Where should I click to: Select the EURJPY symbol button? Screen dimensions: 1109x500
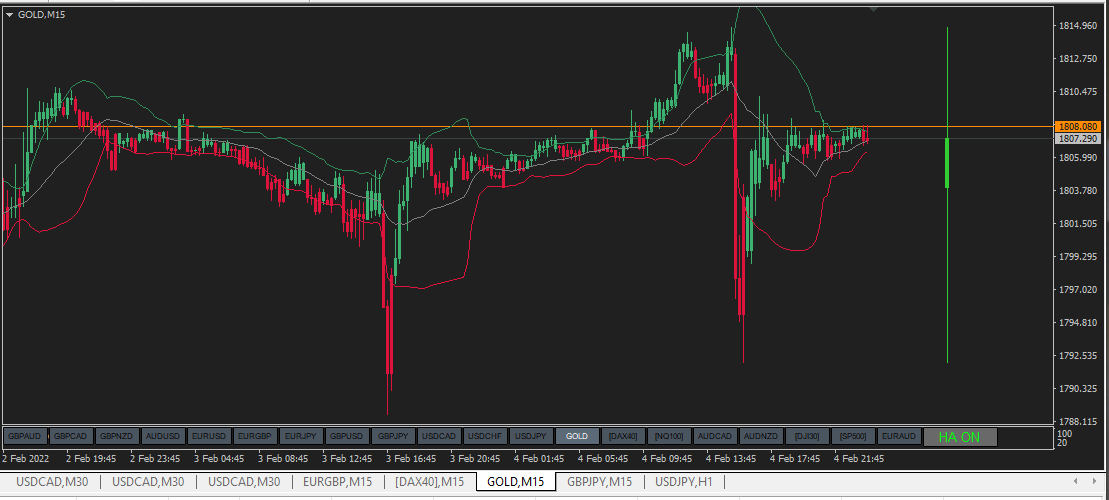(x=301, y=436)
